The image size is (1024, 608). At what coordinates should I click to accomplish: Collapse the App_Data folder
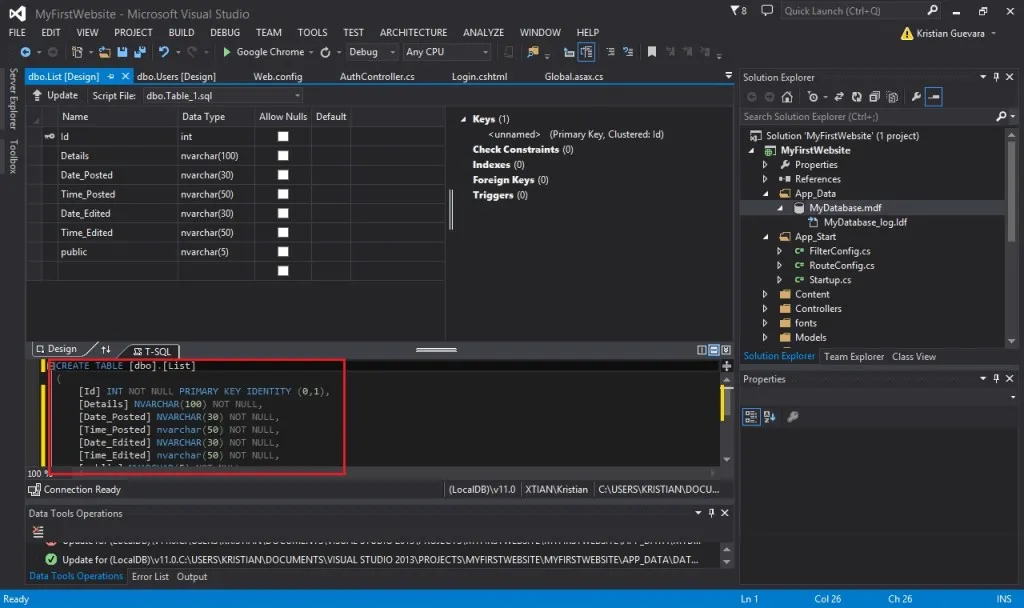pos(765,194)
